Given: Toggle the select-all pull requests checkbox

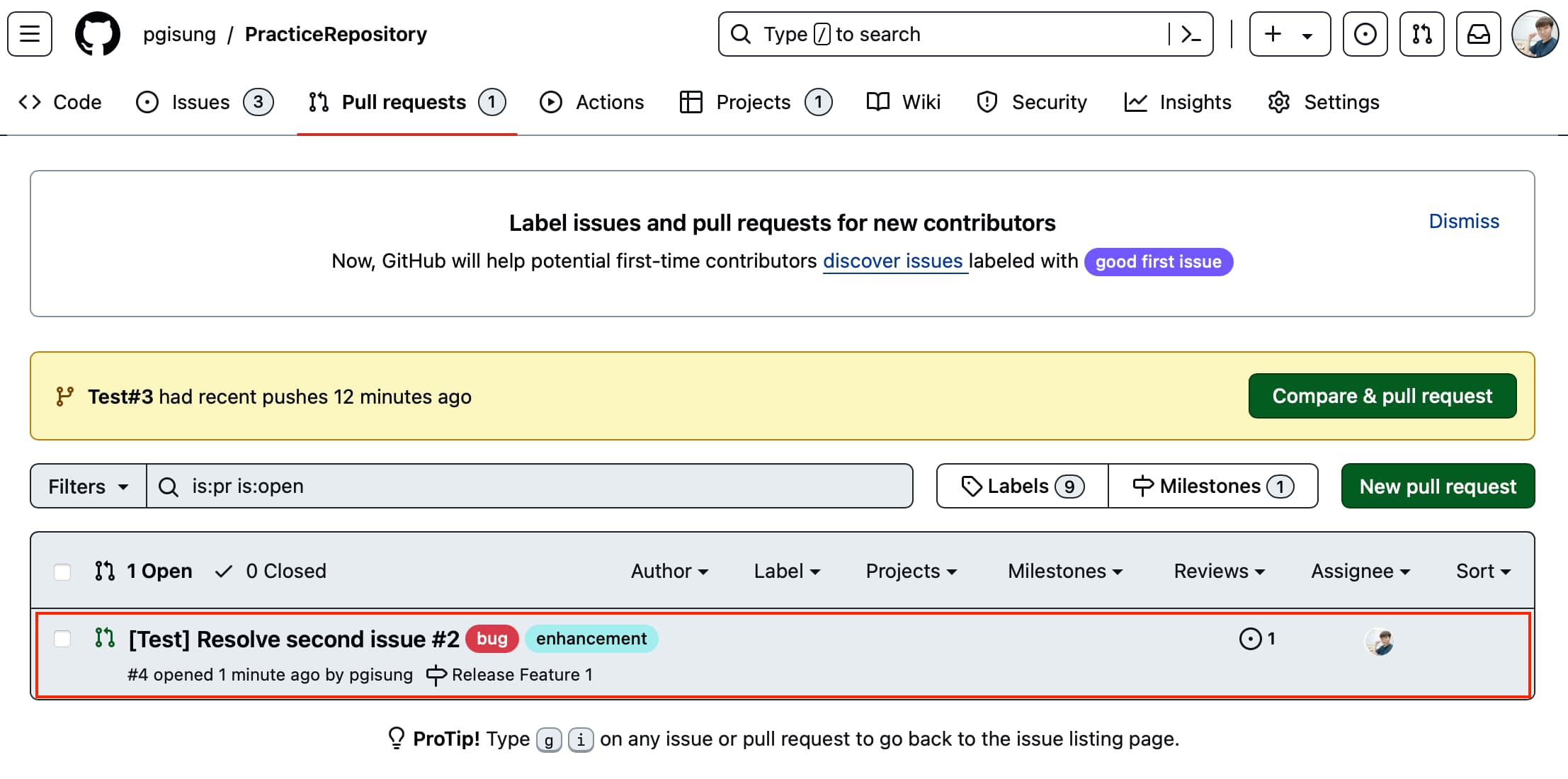Looking at the screenshot, I should pos(62,572).
